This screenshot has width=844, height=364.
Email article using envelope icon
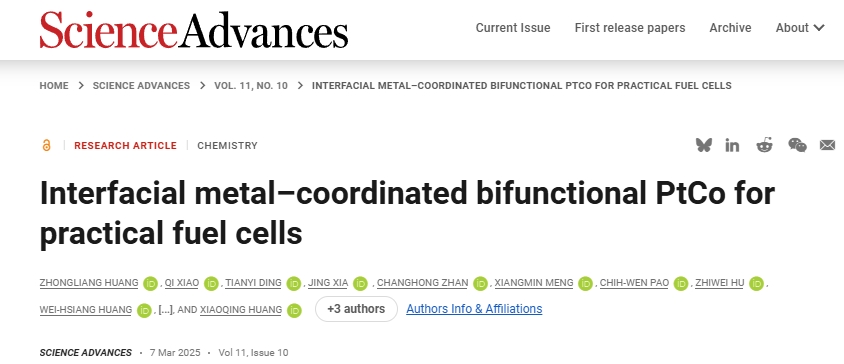827,145
